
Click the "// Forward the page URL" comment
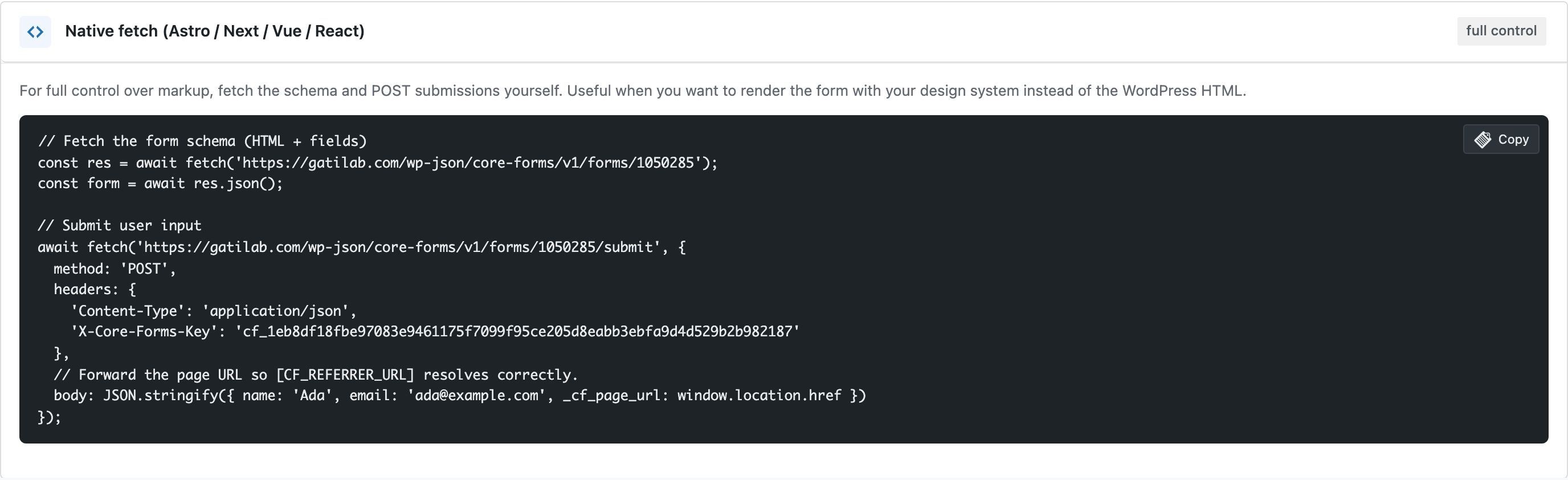tap(315, 375)
